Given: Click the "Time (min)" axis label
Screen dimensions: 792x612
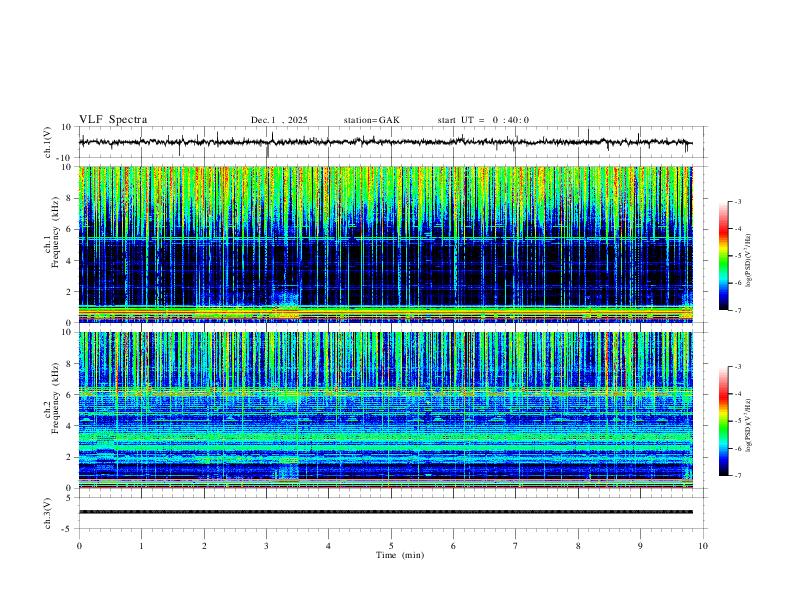Looking at the screenshot, I should point(400,555).
